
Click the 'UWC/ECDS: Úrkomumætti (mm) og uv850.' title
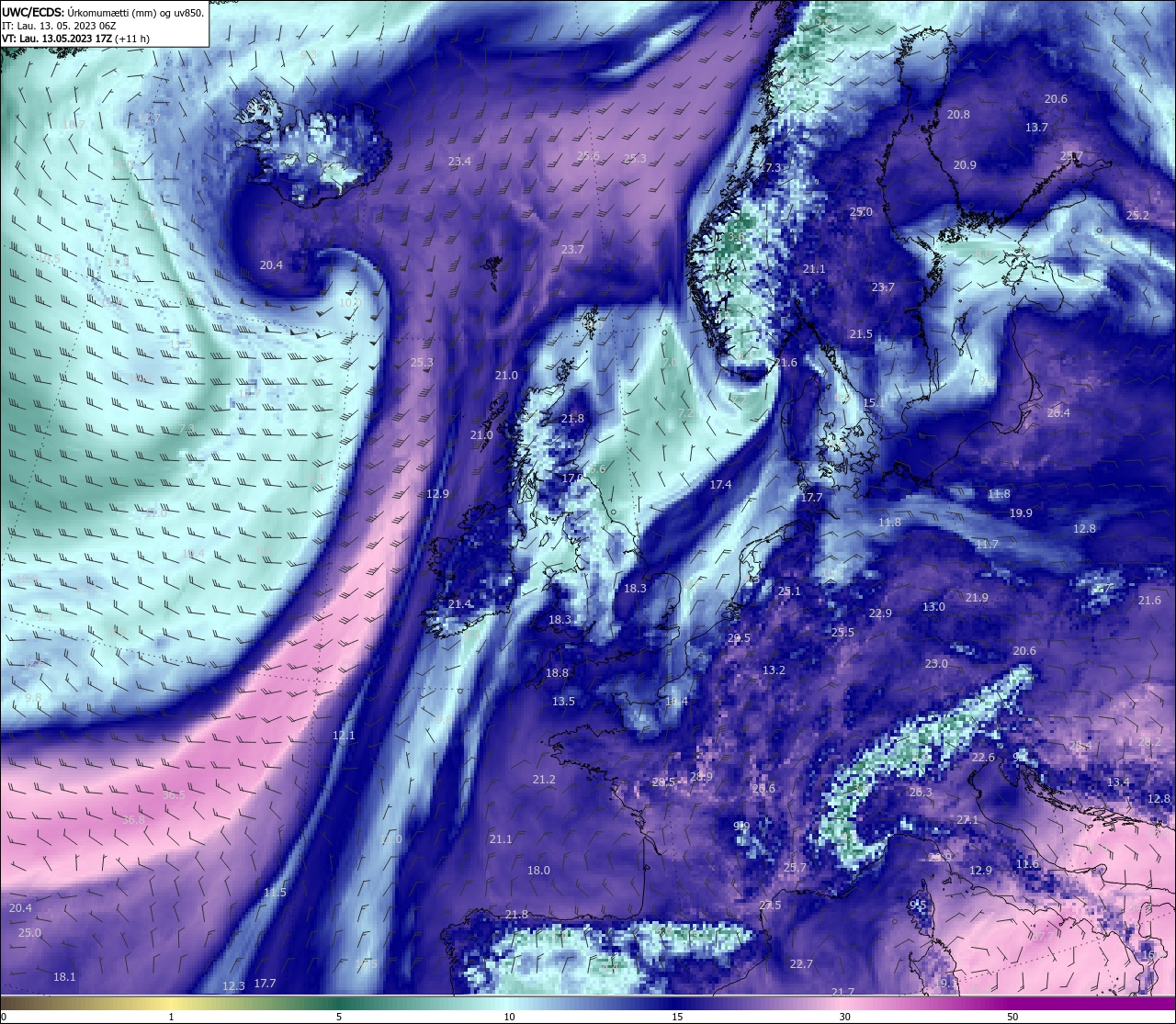point(103,13)
